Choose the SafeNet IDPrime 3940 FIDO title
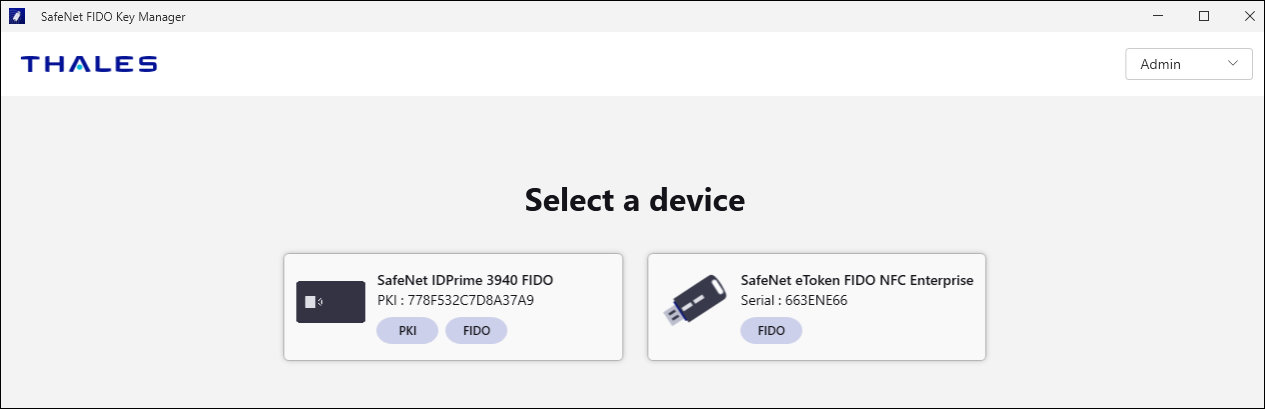The width and height of the screenshot is (1265, 409). click(x=465, y=280)
